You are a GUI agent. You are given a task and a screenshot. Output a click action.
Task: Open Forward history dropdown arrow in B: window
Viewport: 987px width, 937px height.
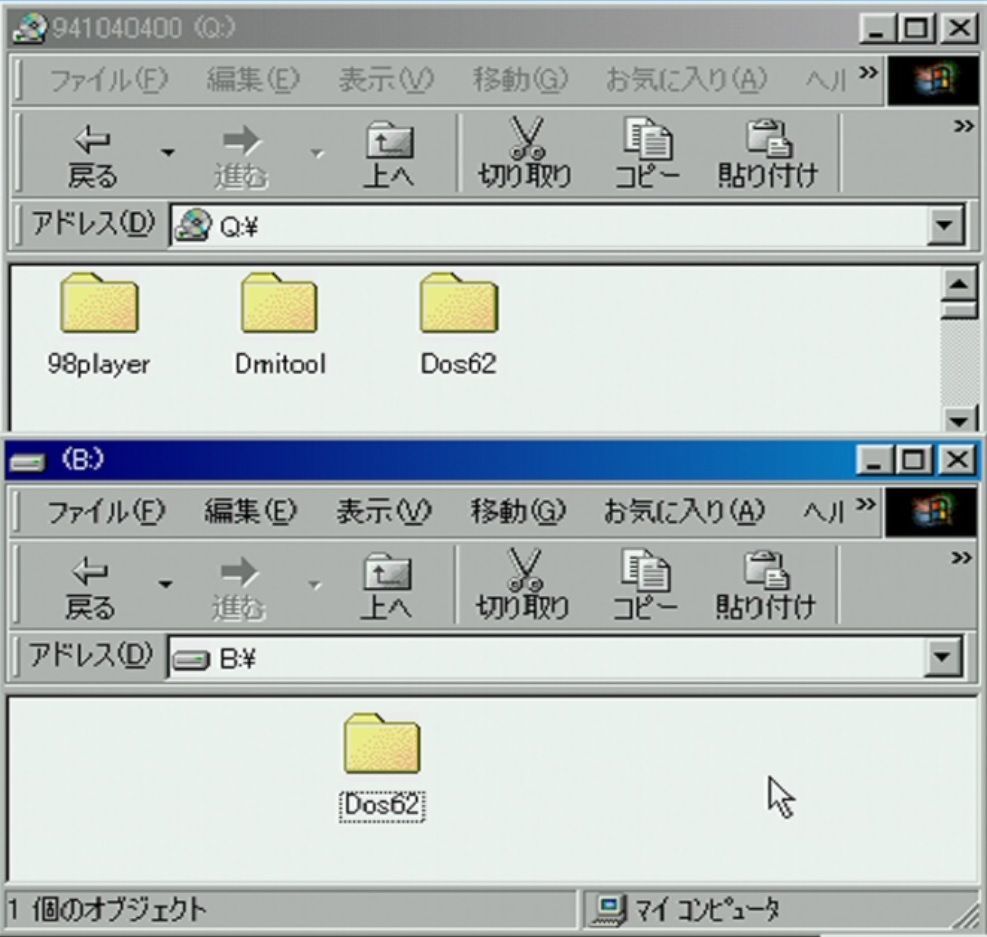pyautogui.click(x=314, y=584)
